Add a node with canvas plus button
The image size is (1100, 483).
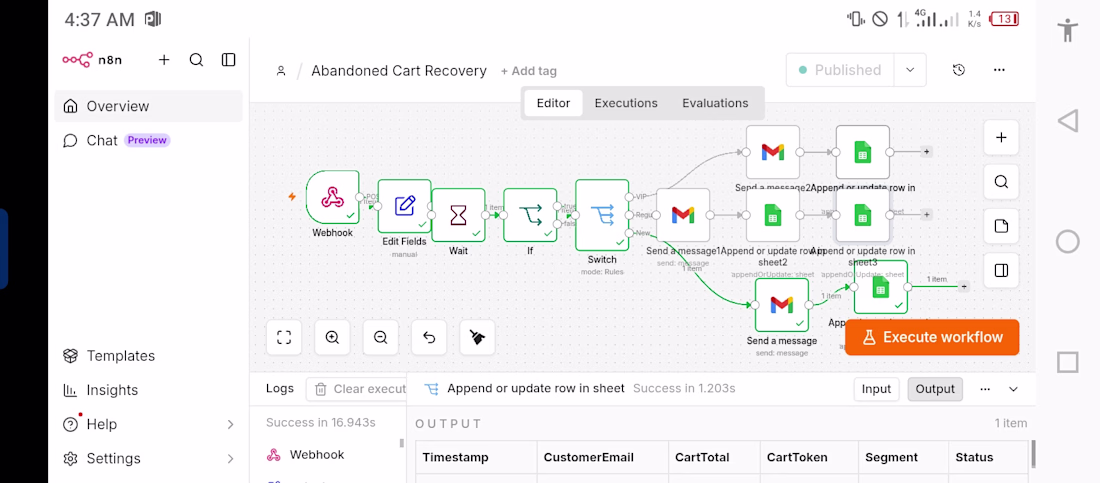(x=1001, y=138)
